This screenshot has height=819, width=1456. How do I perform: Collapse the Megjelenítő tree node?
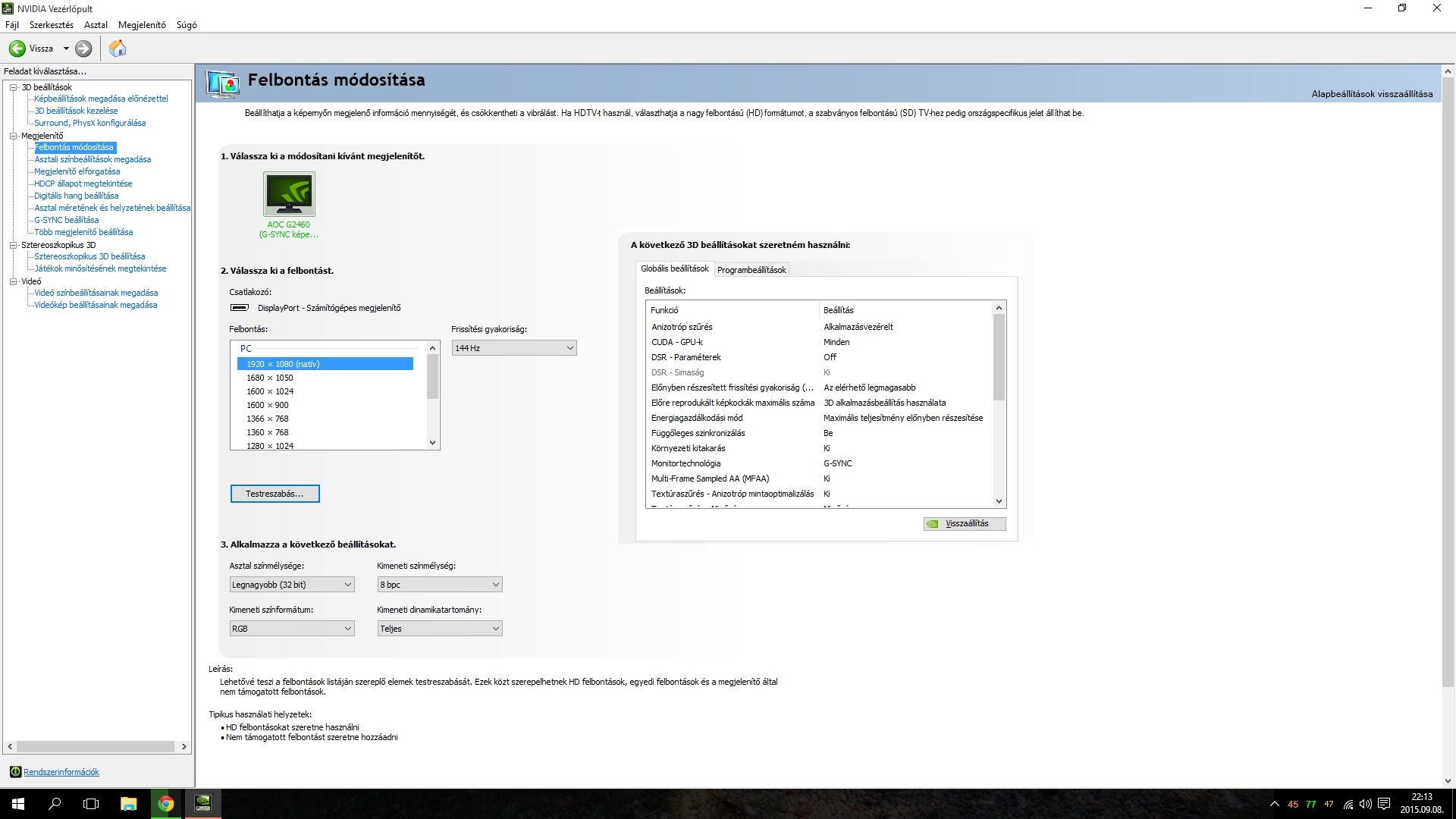(x=13, y=136)
